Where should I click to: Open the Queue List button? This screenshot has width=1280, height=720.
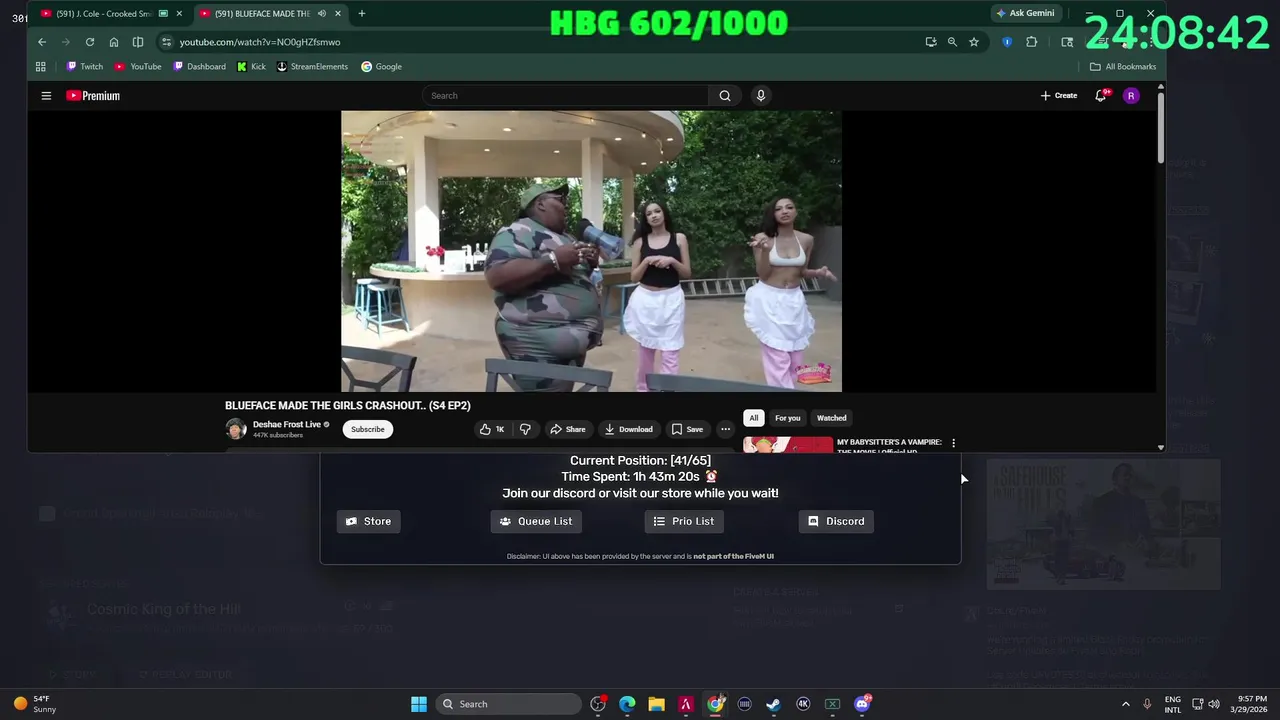coord(536,521)
